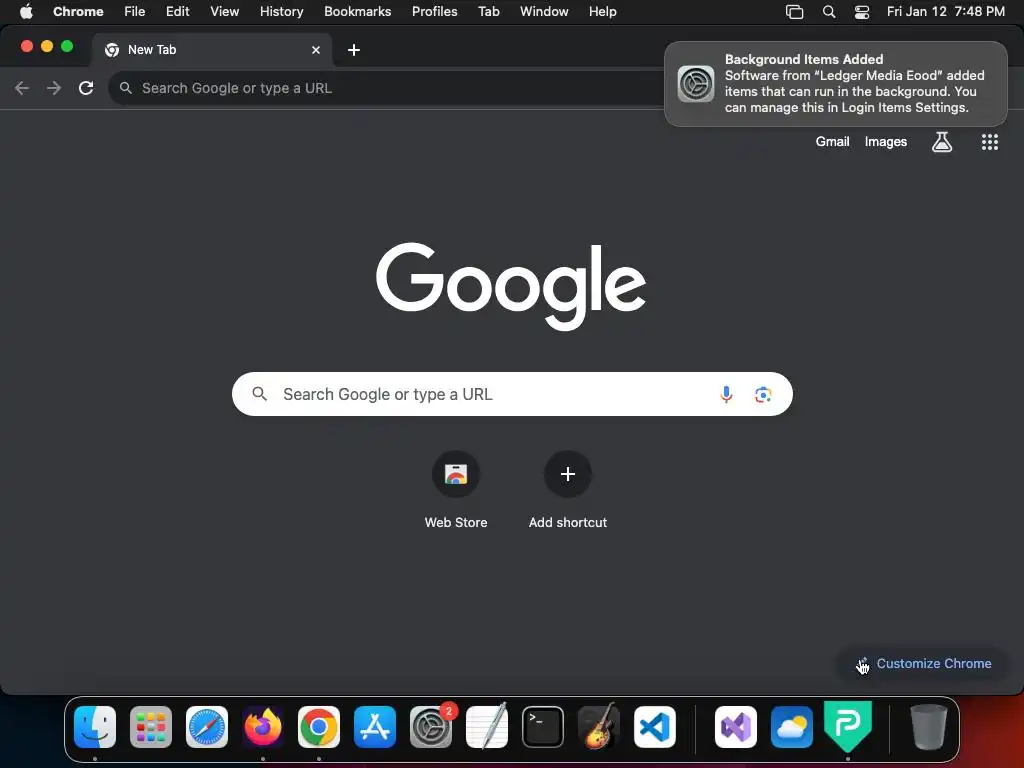Open the green P app in Dock
This screenshot has width=1024, height=768.
pos(848,726)
